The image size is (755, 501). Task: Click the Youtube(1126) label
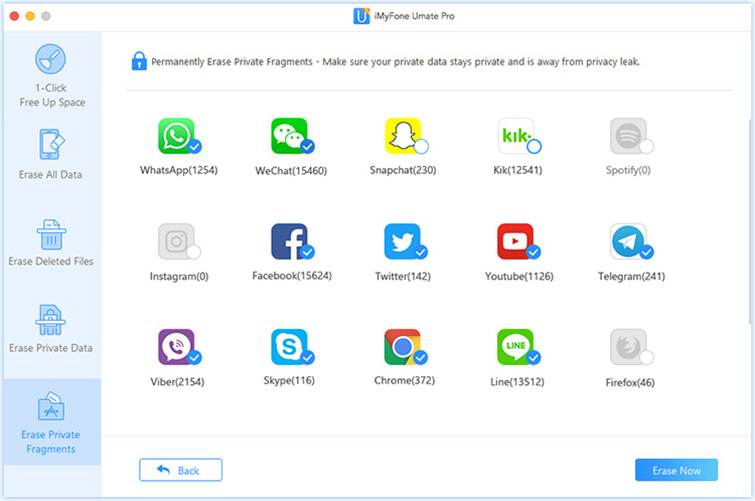[519, 276]
